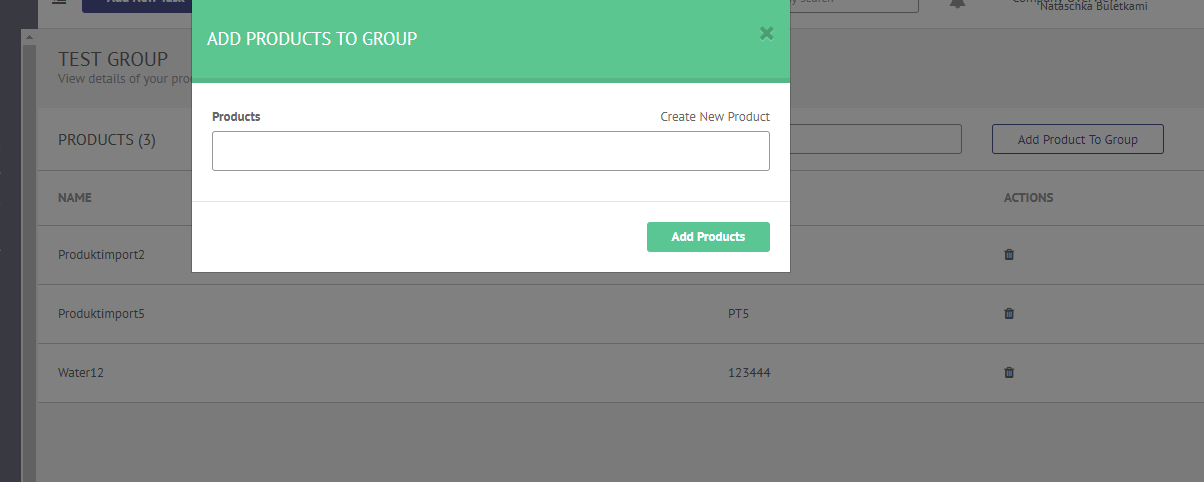
Task: Click the ACTIONS column header
Action: coord(1028,198)
